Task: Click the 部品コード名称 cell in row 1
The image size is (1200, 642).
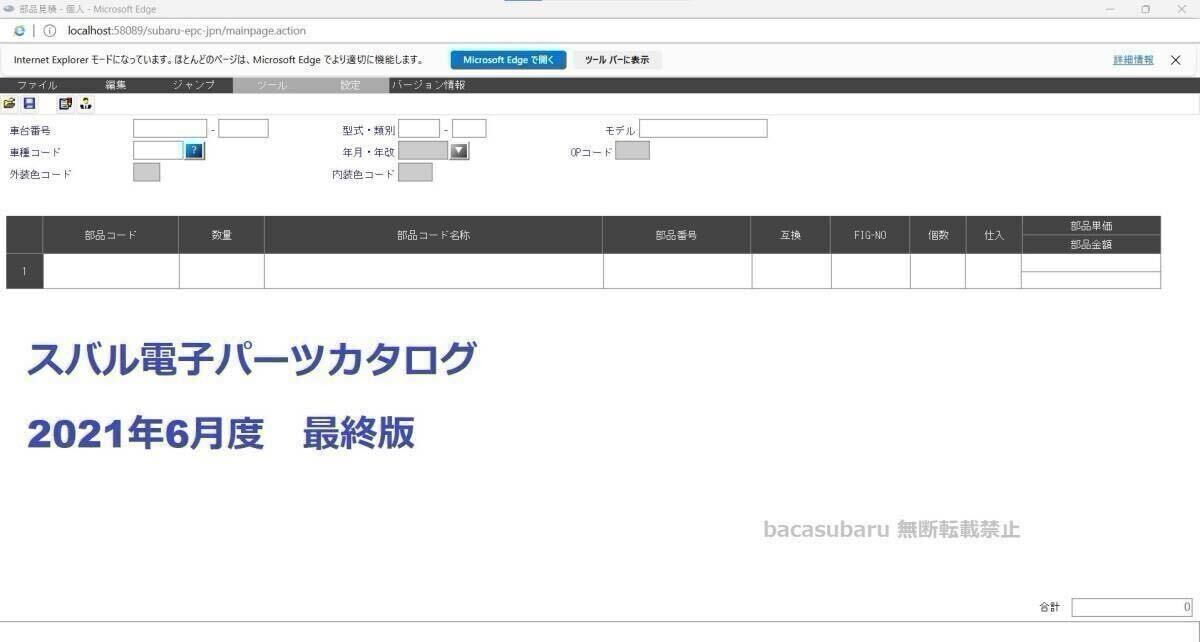Action: click(434, 271)
